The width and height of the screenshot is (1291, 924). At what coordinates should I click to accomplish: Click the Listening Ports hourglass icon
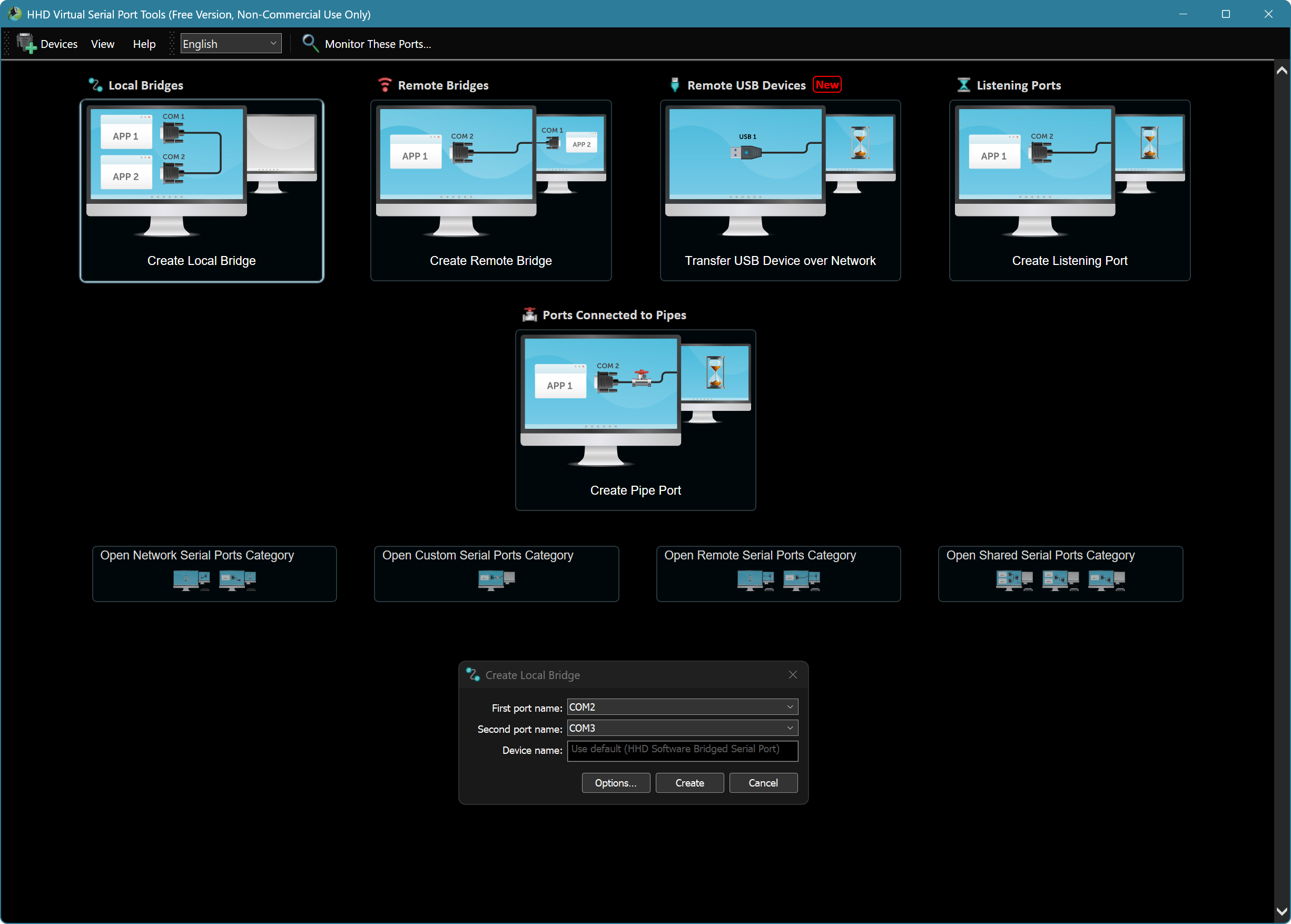pyautogui.click(x=963, y=85)
